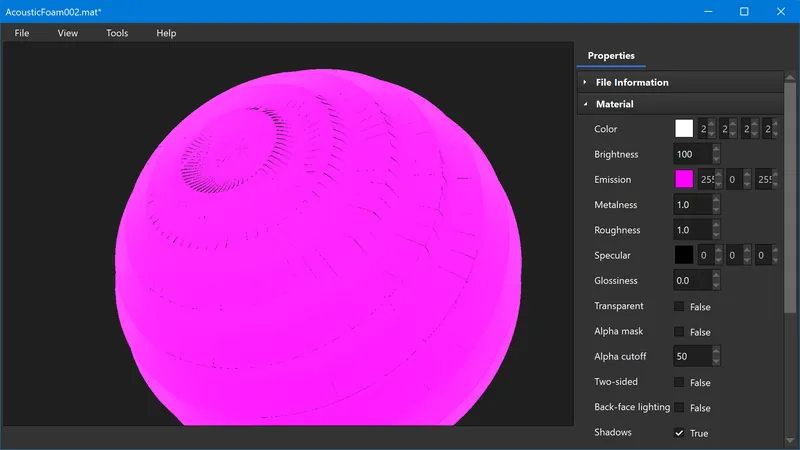
Task: Open the magenta Emission color swatch
Action: click(x=684, y=179)
